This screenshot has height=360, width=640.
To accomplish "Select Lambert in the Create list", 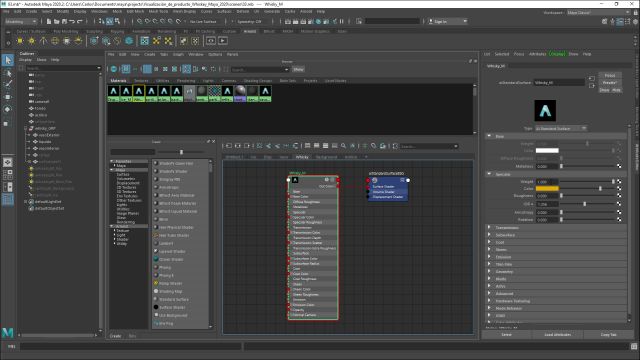I will click(x=166, y=243).
